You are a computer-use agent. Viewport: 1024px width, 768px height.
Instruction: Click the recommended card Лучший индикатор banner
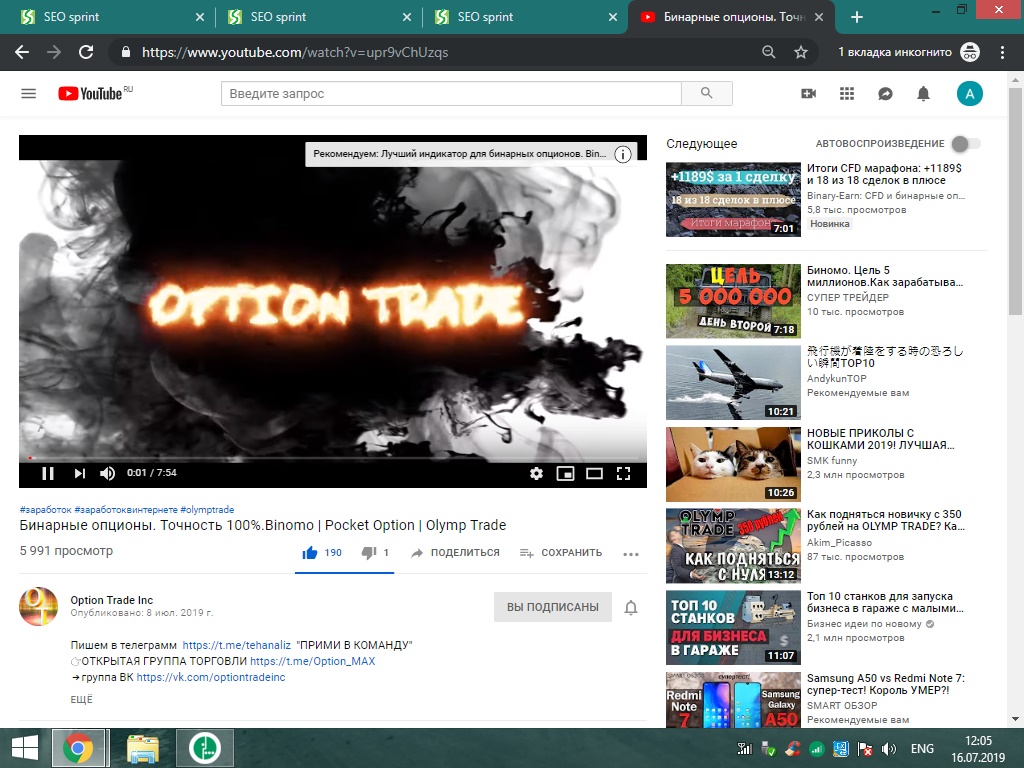click(x=460, y=154)
